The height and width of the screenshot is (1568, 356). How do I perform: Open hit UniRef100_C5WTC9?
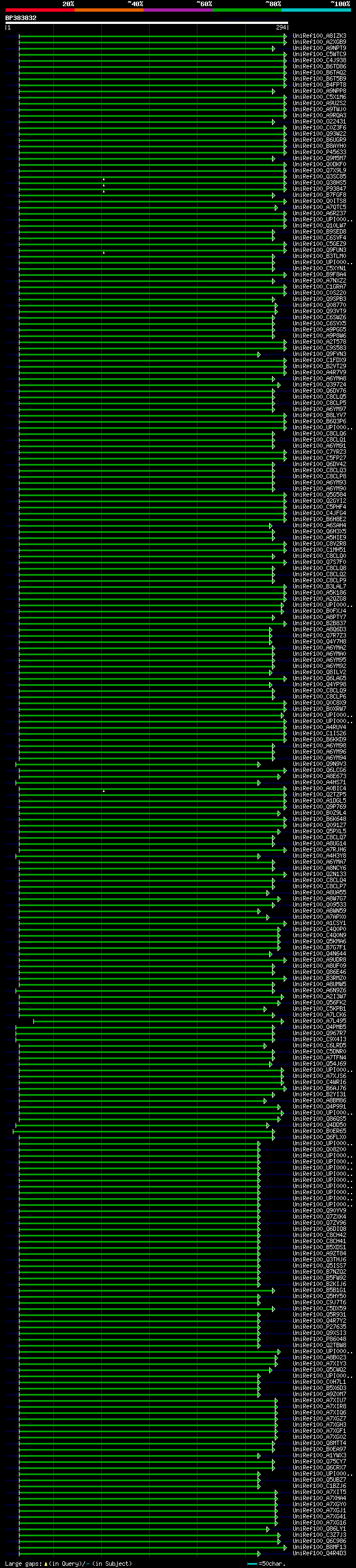[319, 54]
